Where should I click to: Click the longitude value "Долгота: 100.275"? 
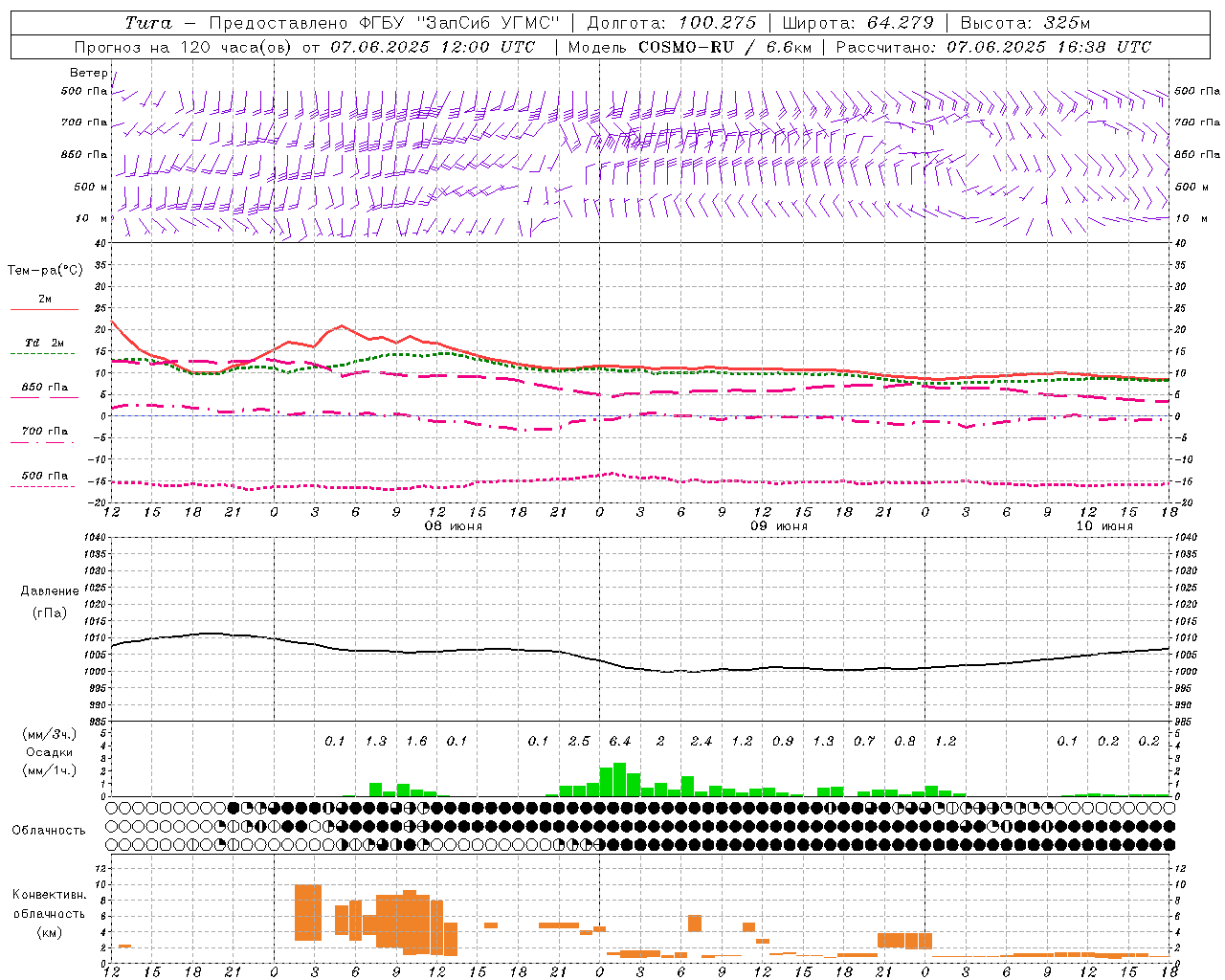(x=671, y=23)
